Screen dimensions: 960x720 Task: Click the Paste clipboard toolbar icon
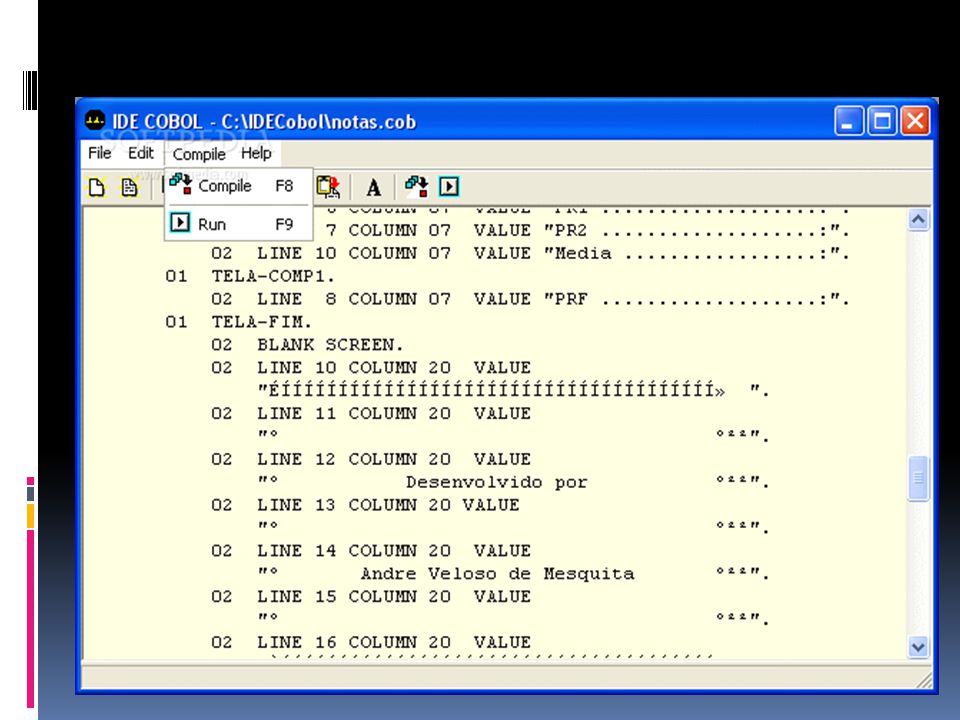pyautogui.click(x=328, y=187)
